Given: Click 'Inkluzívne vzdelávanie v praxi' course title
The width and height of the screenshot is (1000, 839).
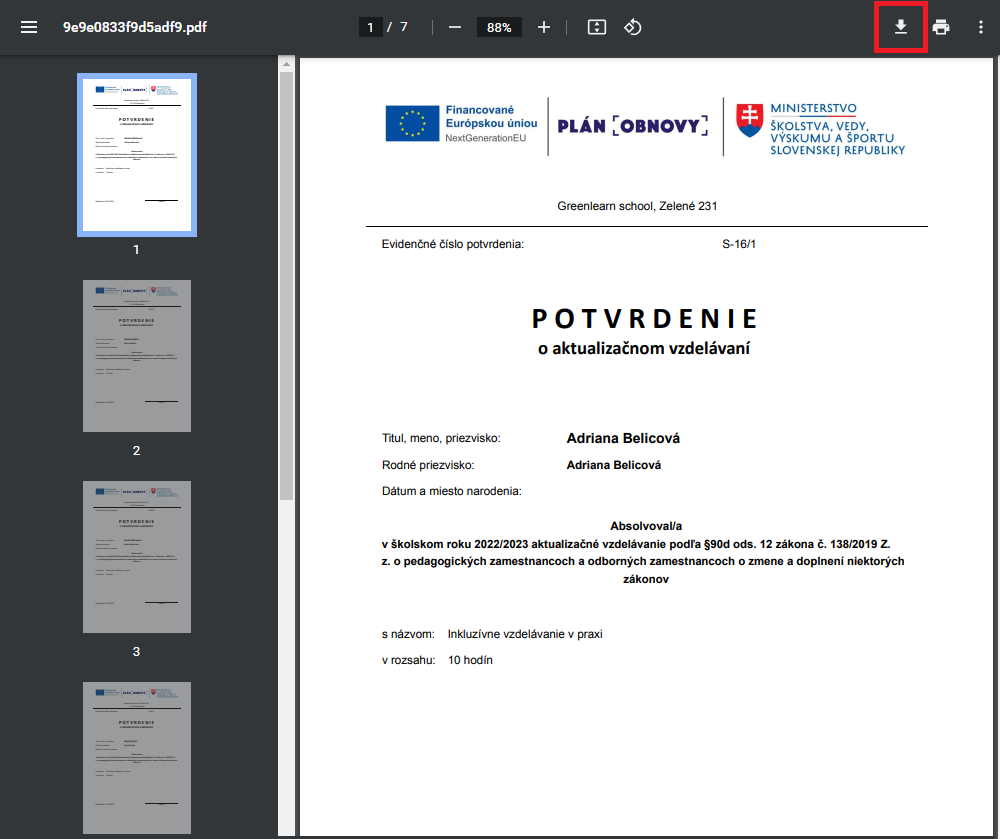Looking at the screenshot, I should point(525,634).
